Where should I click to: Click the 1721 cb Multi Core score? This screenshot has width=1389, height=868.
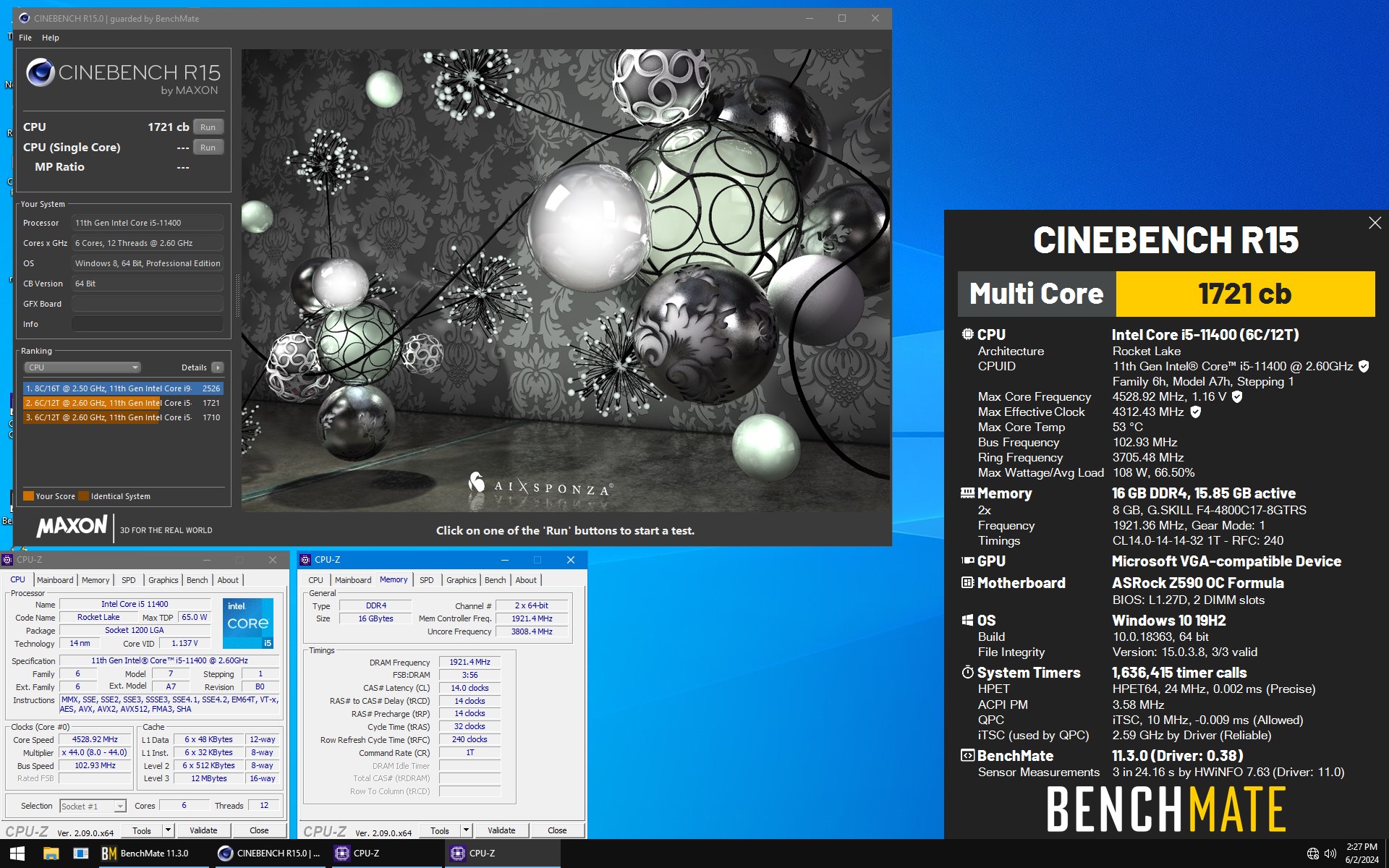1244,294
